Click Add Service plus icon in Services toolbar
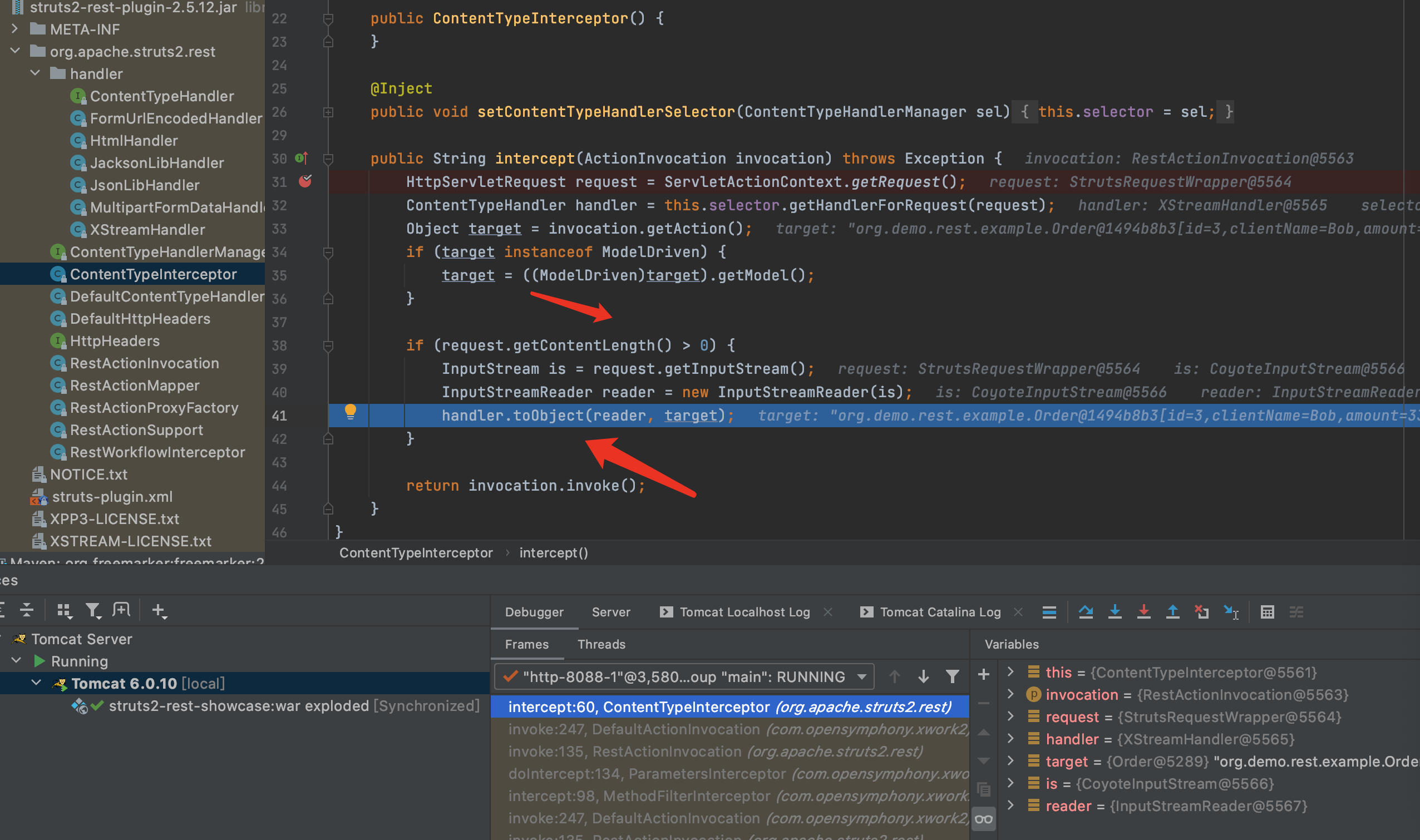This screenshot has height=840, width=1420. click(x=159, y=610)
